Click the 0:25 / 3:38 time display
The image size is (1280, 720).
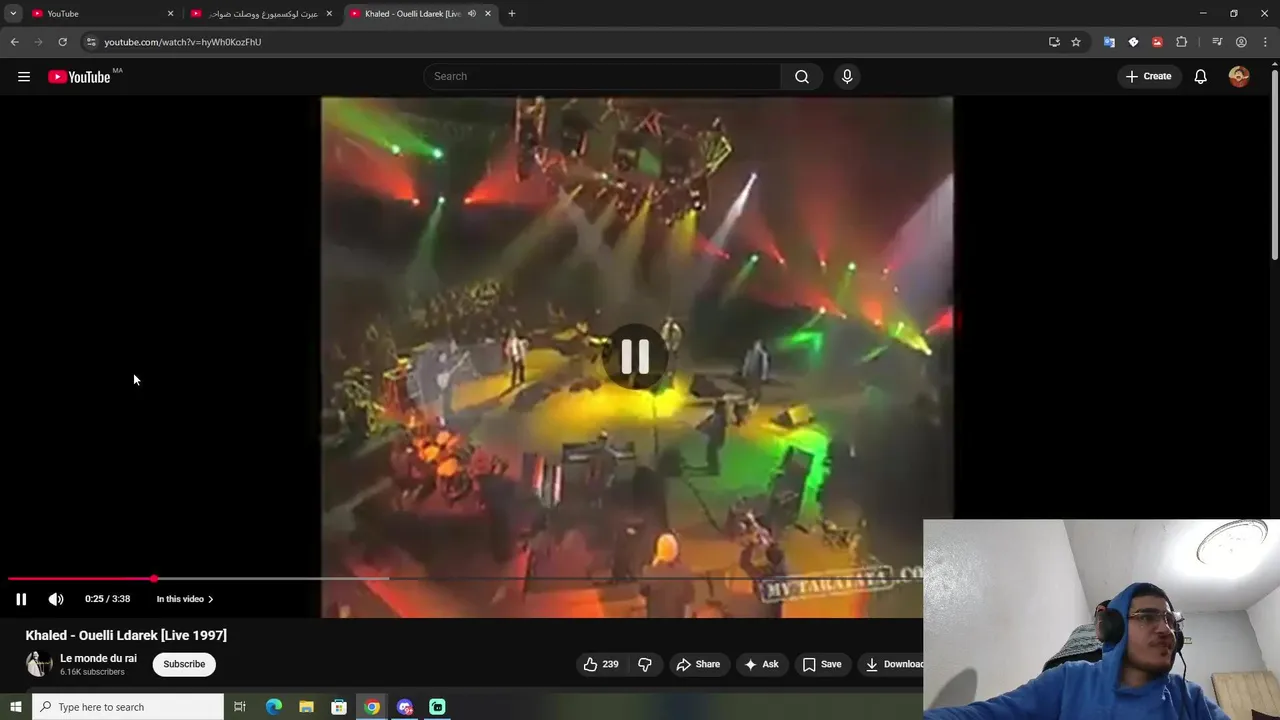pos(107,599)
